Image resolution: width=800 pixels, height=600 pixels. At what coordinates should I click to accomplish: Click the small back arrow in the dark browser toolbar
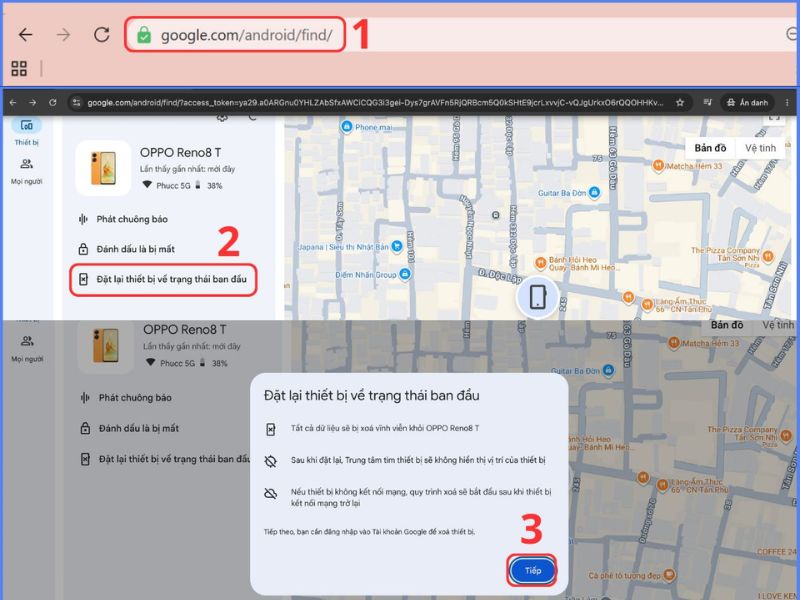click(13, 103)
